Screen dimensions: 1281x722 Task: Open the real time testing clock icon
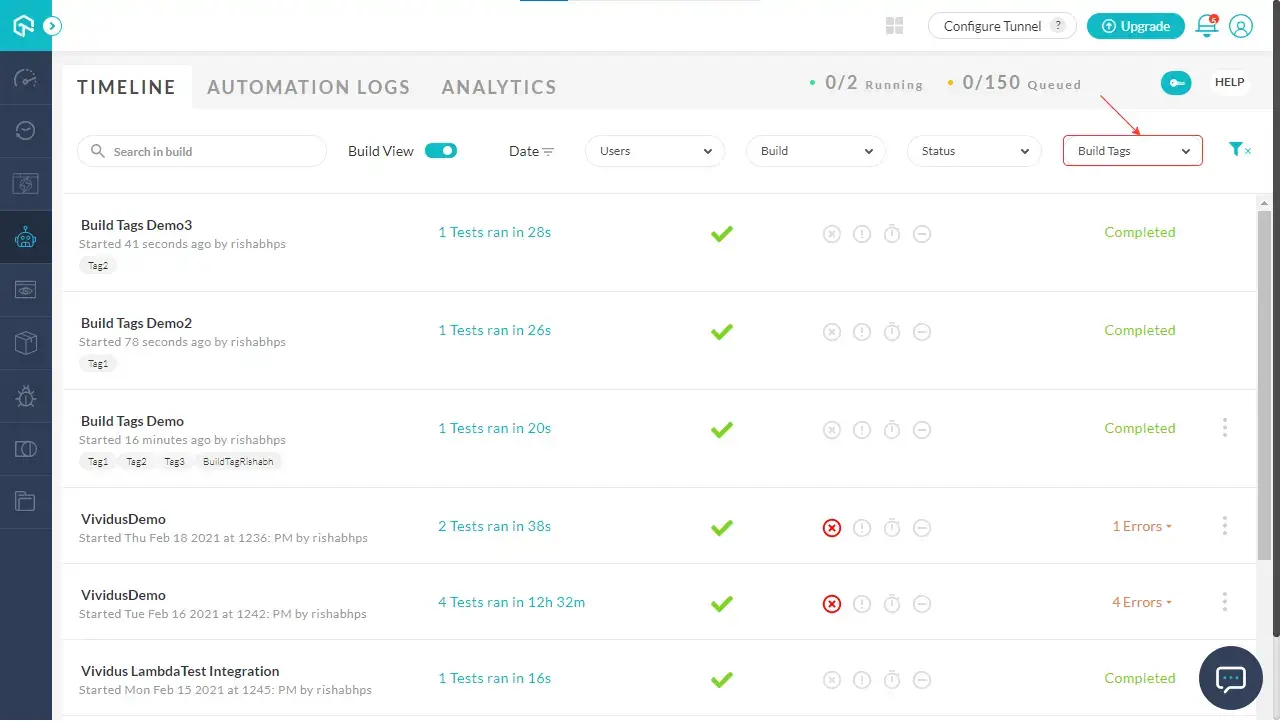point(26,131)
